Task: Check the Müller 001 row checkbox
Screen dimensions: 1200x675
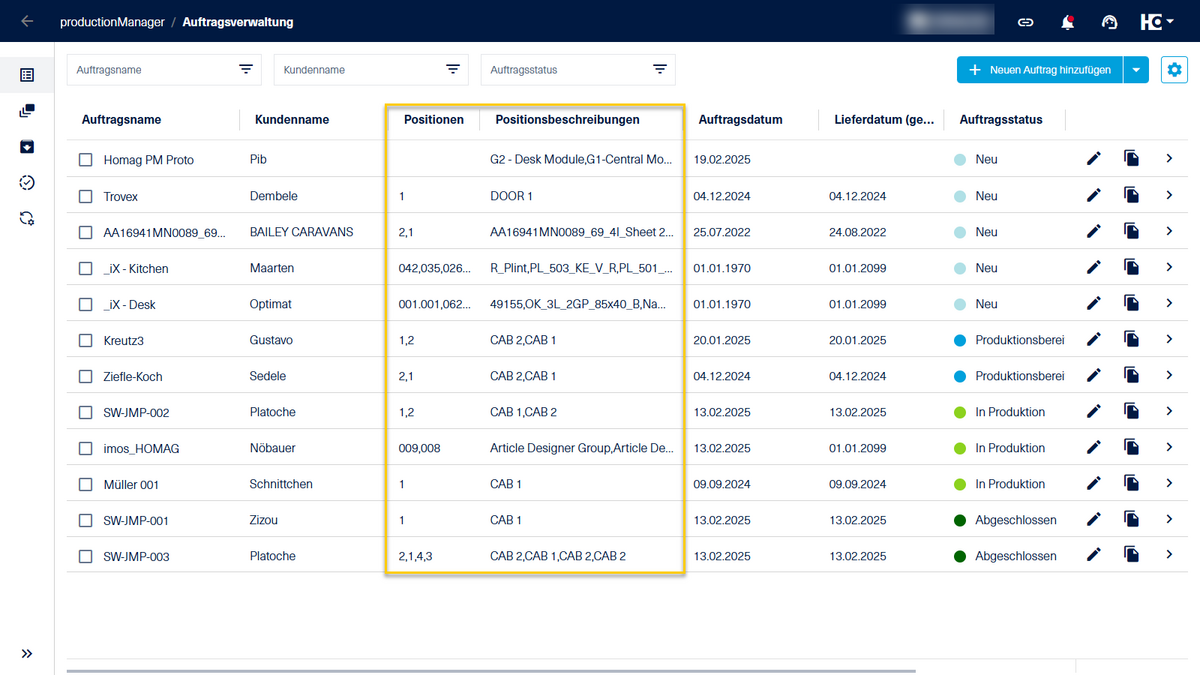Action: coord(86,484)
